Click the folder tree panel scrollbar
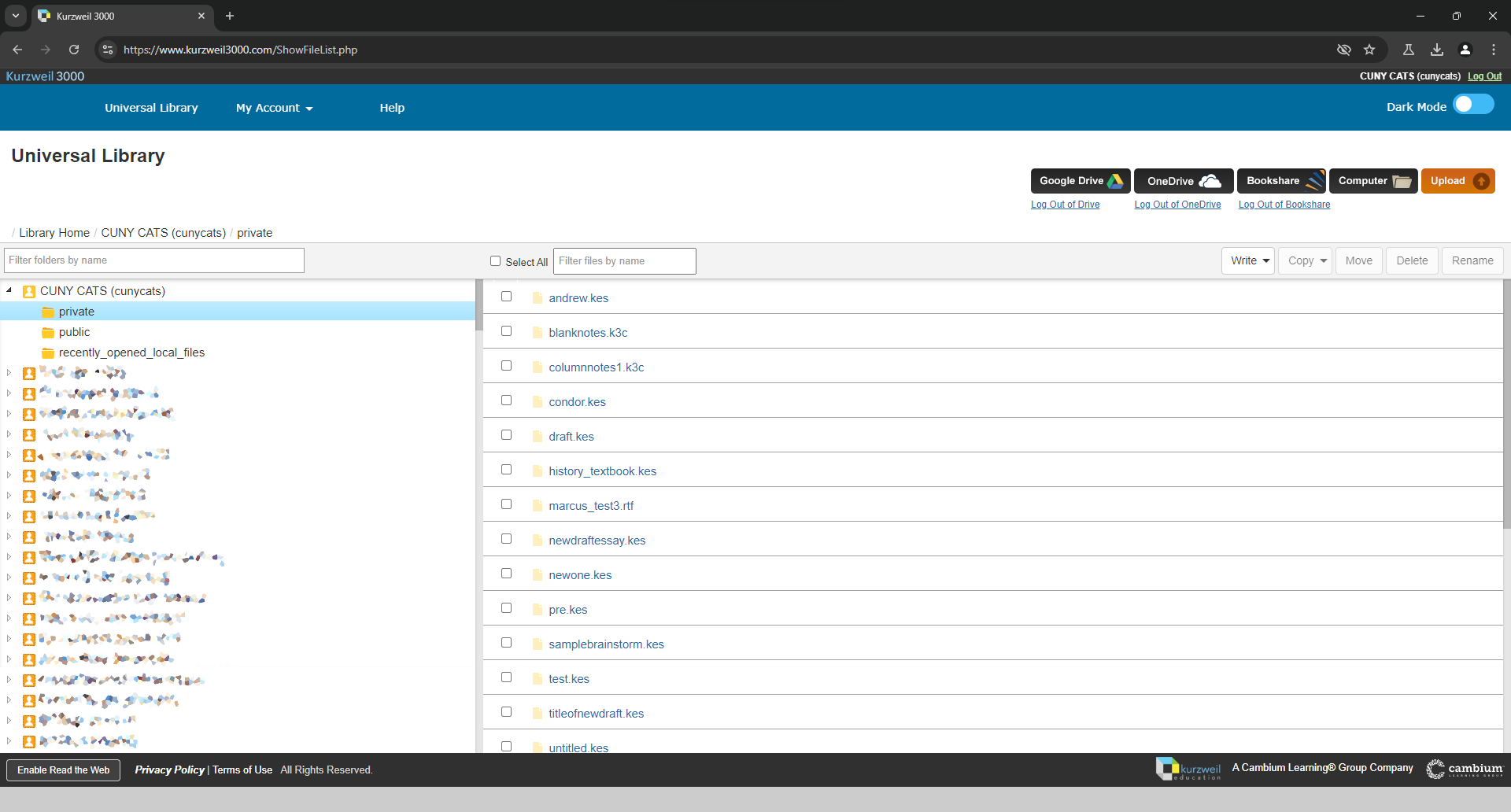The width and height of the screenshot is (1511, 812). (x=478, y=305)
